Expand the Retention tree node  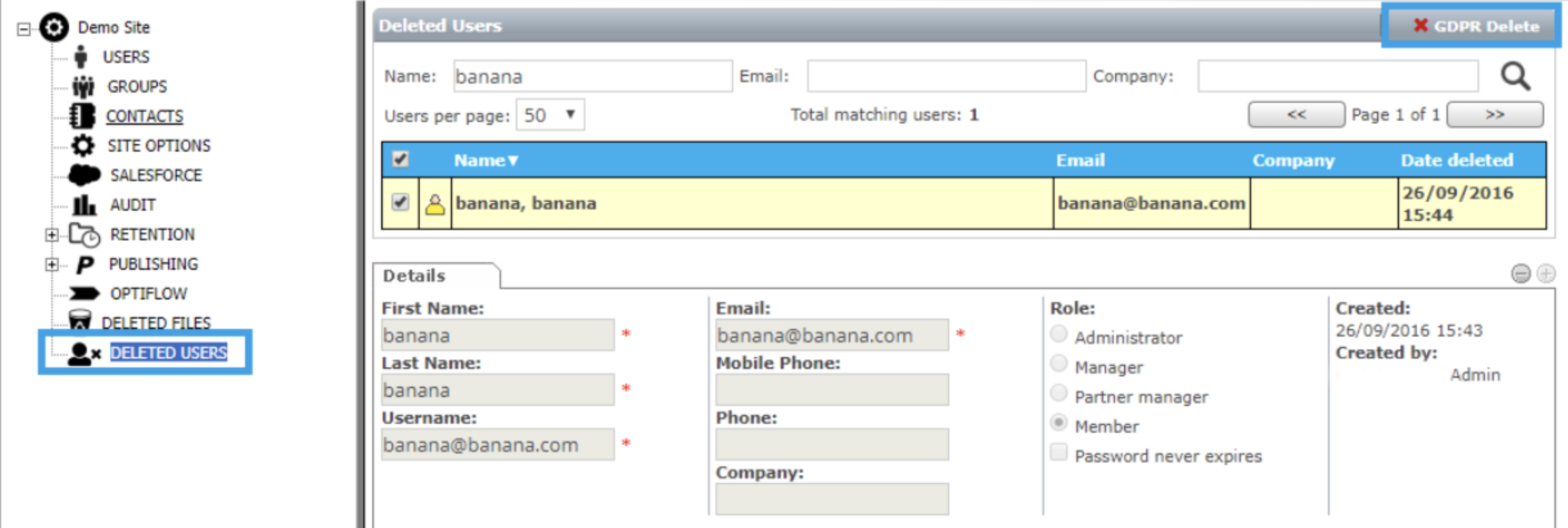coord(52,235)
